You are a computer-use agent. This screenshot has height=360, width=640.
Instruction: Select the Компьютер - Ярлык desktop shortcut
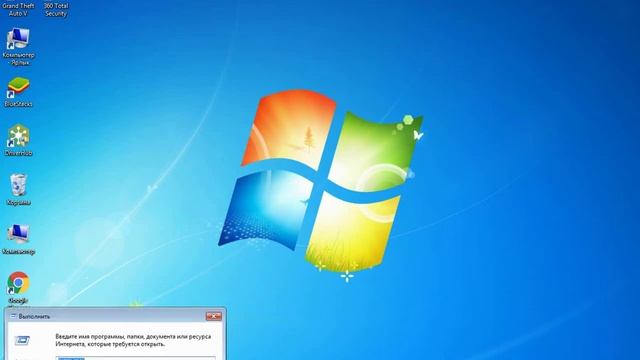(18, 46)
